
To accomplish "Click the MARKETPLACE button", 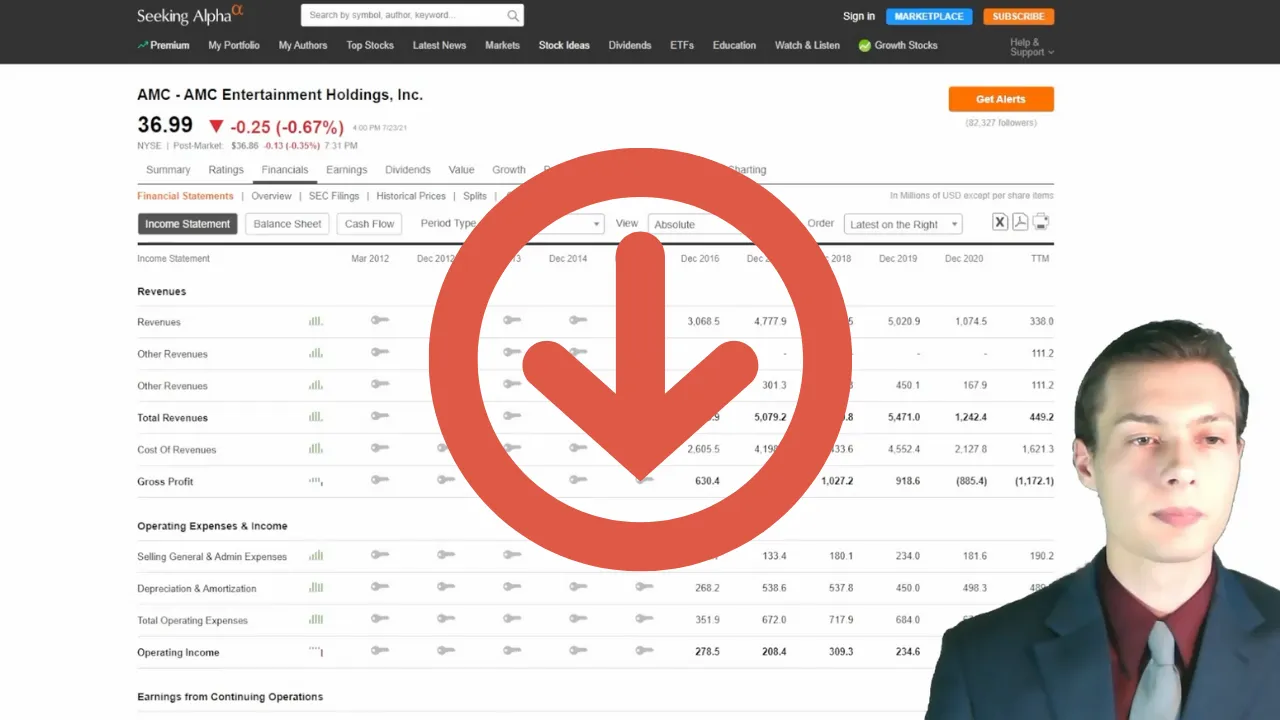I will tap(929, 16).
